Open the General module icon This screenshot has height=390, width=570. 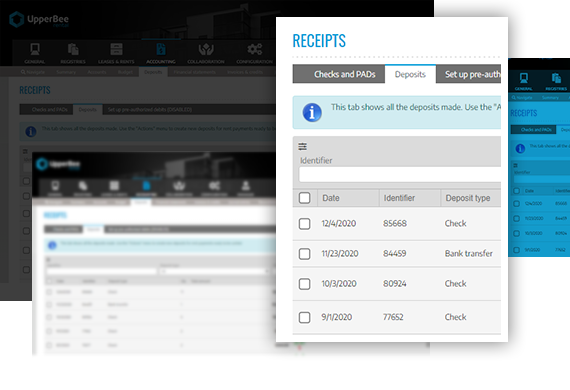point(35,53)
